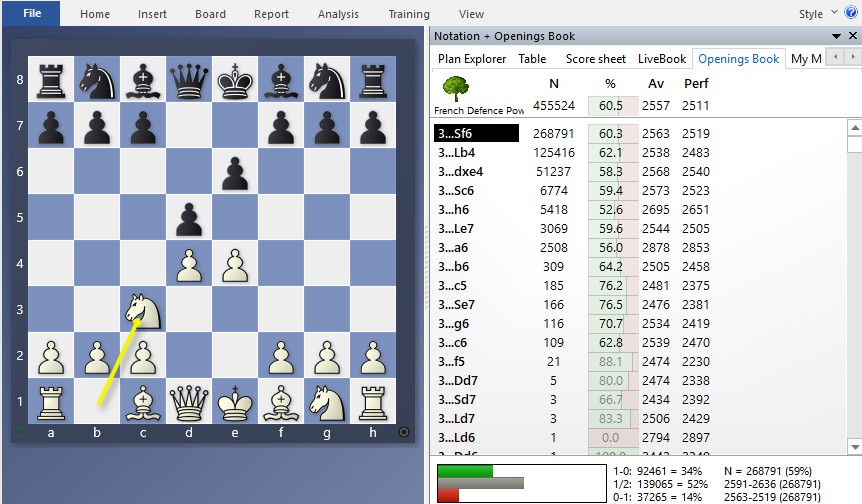Viewport: 862px width, 504px height.
Task: Select the black queen on d8
Action: [x=188, y=78]
